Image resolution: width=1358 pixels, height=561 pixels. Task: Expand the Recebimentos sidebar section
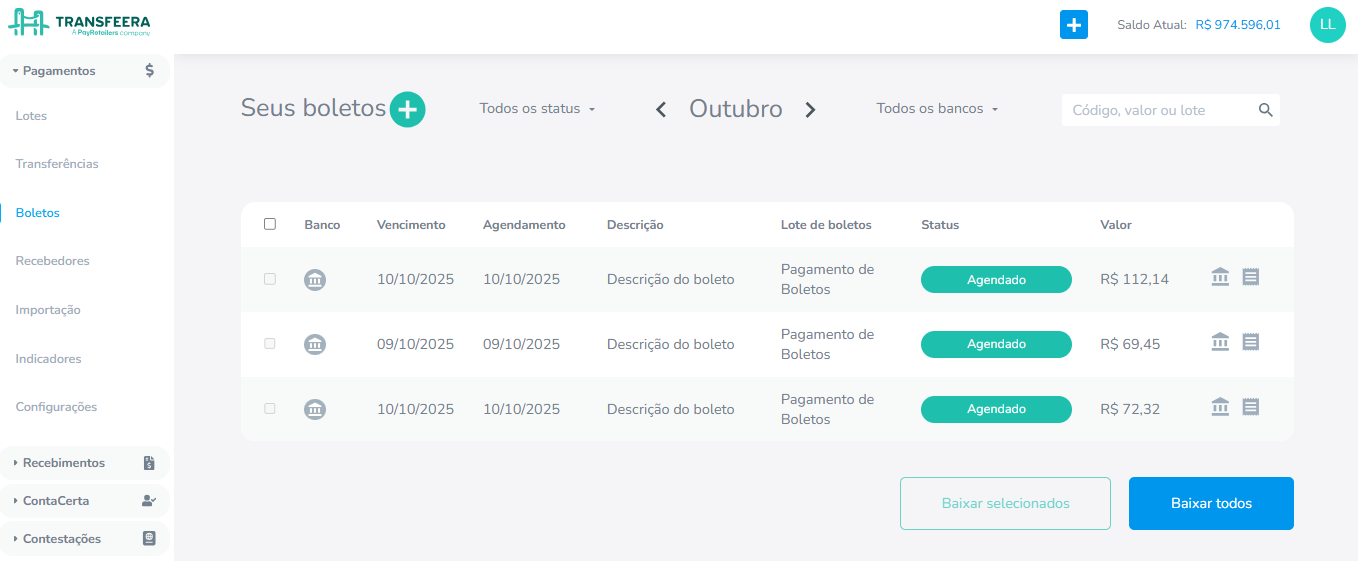pyautogui.click(x=64, y=463)
